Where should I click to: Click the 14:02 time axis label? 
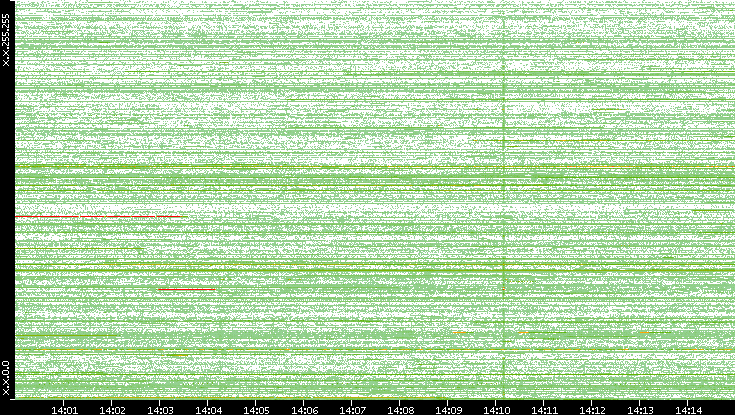pyautogui.click(x=112, y=411)
